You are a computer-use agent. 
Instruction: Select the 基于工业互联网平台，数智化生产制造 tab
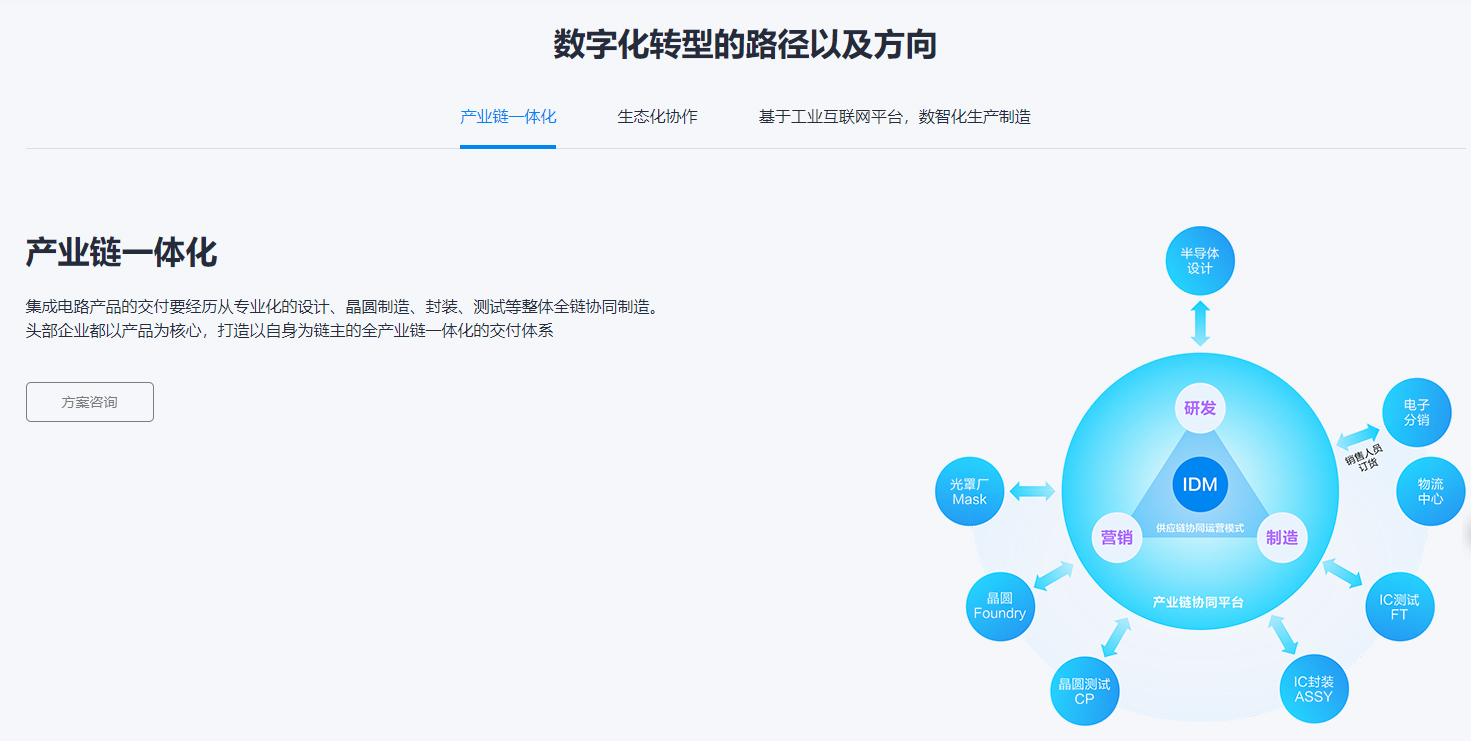(894, 117)
